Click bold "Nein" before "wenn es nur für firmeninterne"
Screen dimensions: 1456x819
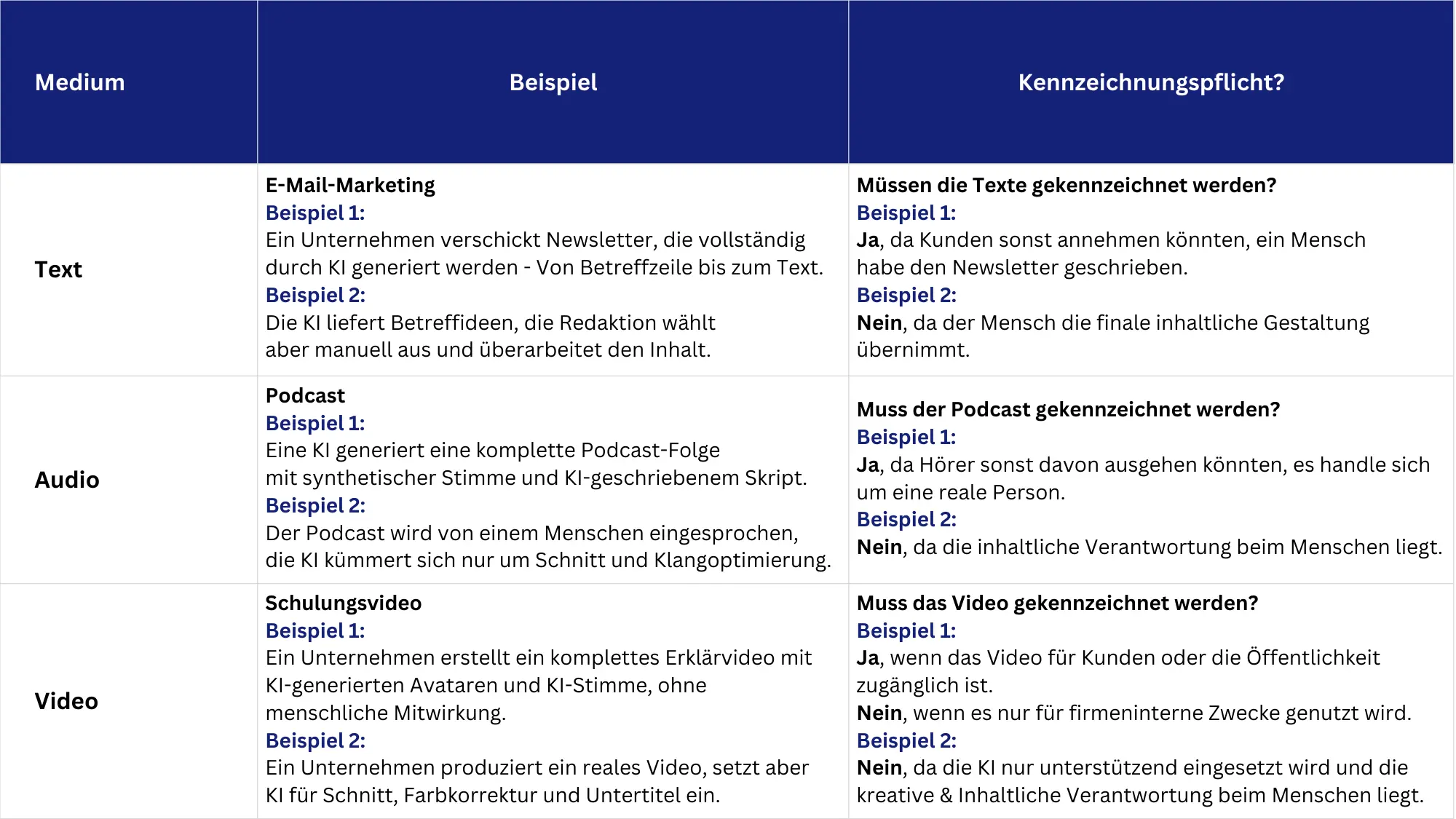(x=879, y=713)
